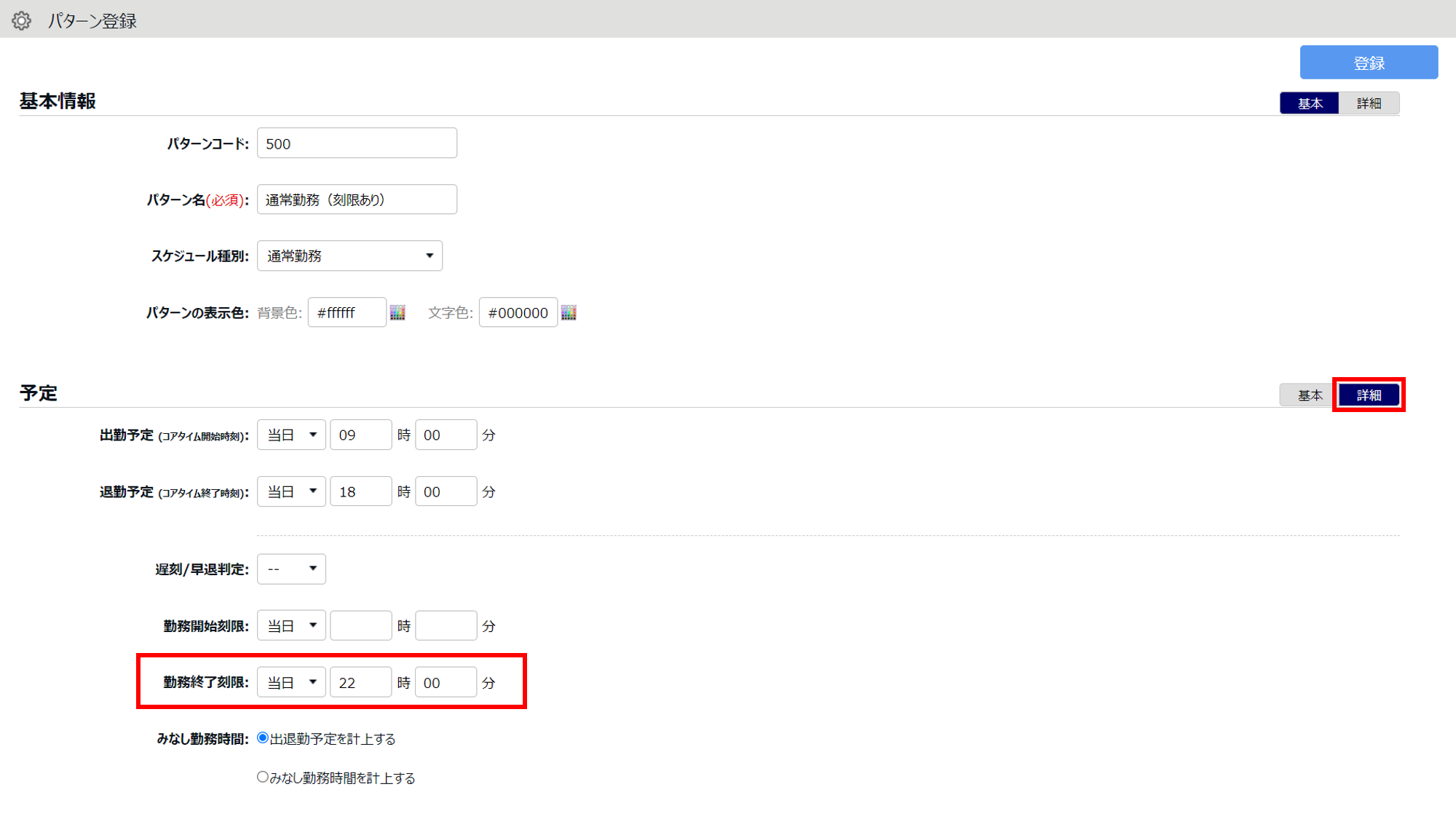
Task: Click the パターンコード input field
Action: pyautogui.click(x=357, y=143)
